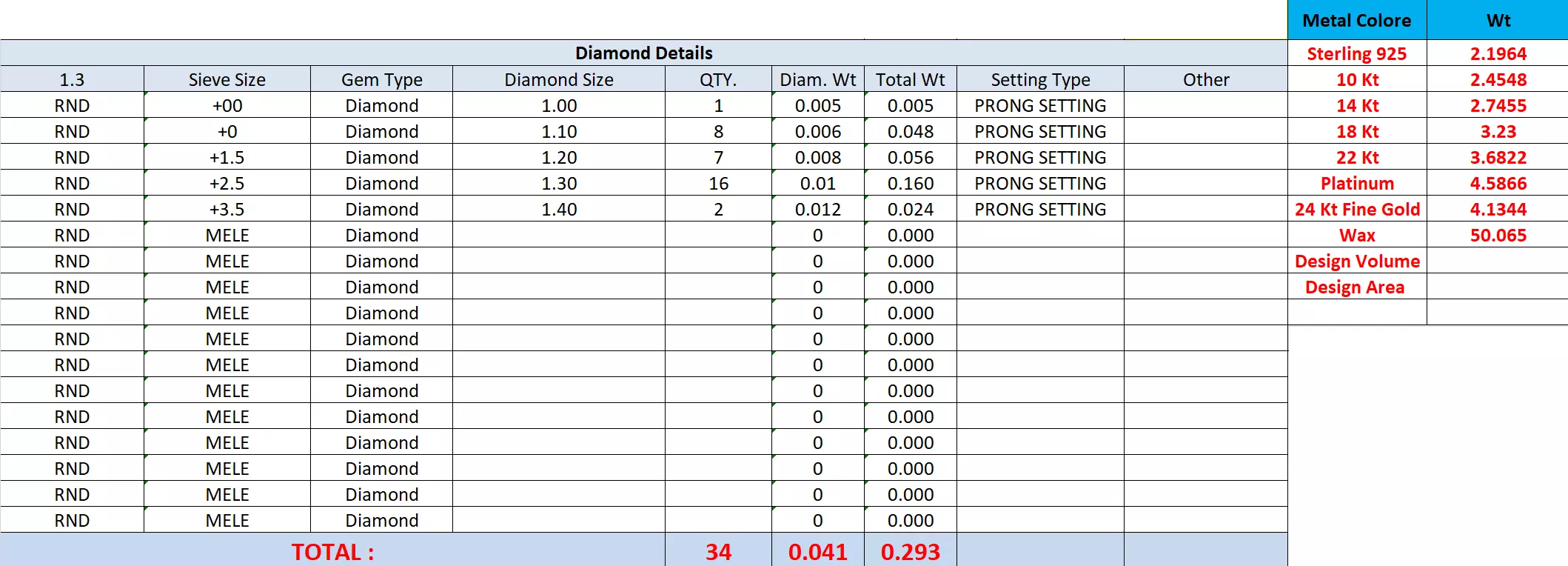Select the Diamond Details header cell

[x=643, y=53]
